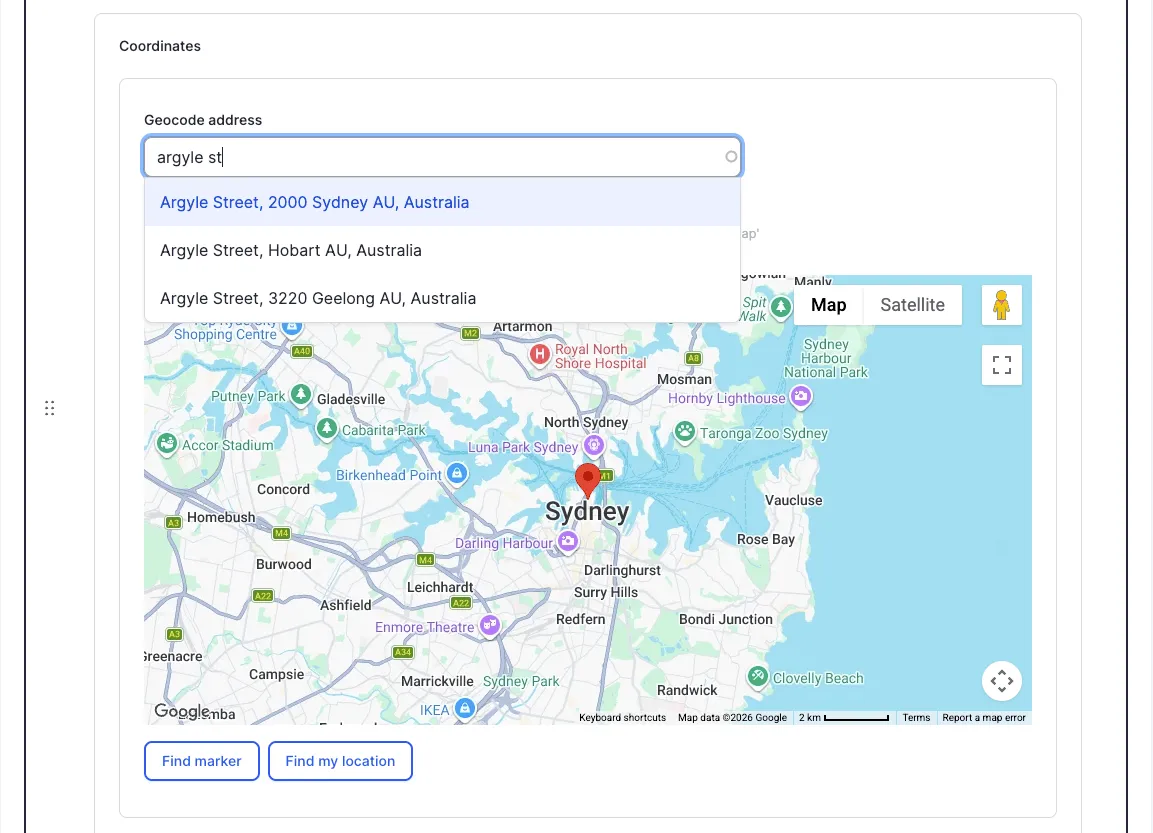This screenshot has height=833, width=1153.
Task: Click the Map data ©2026 Google text
Action: (732, 718)
